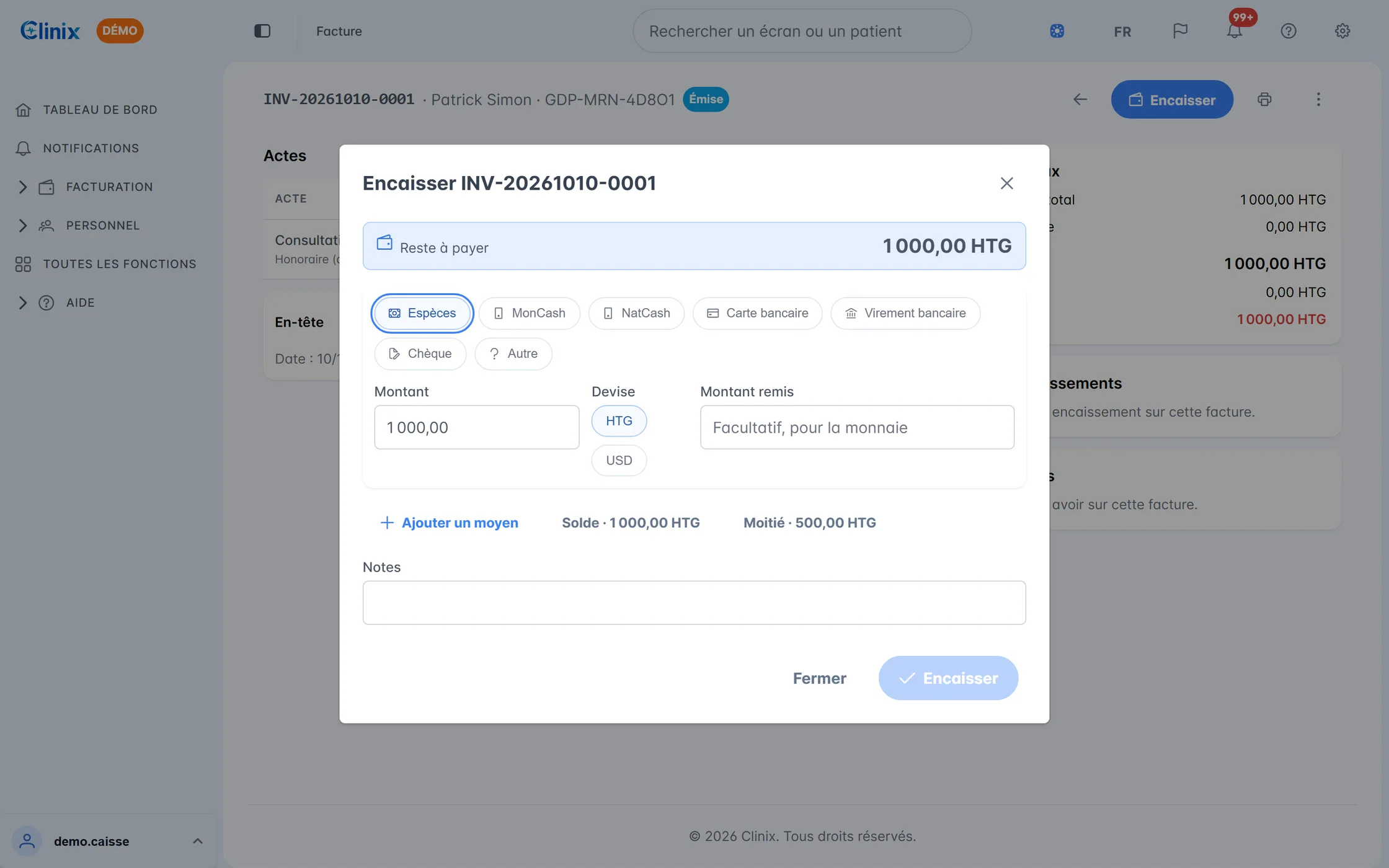Click the Notes text field
Image resolution: width=1389 pixels, height=868 pixels.
[x=694, y=603]
